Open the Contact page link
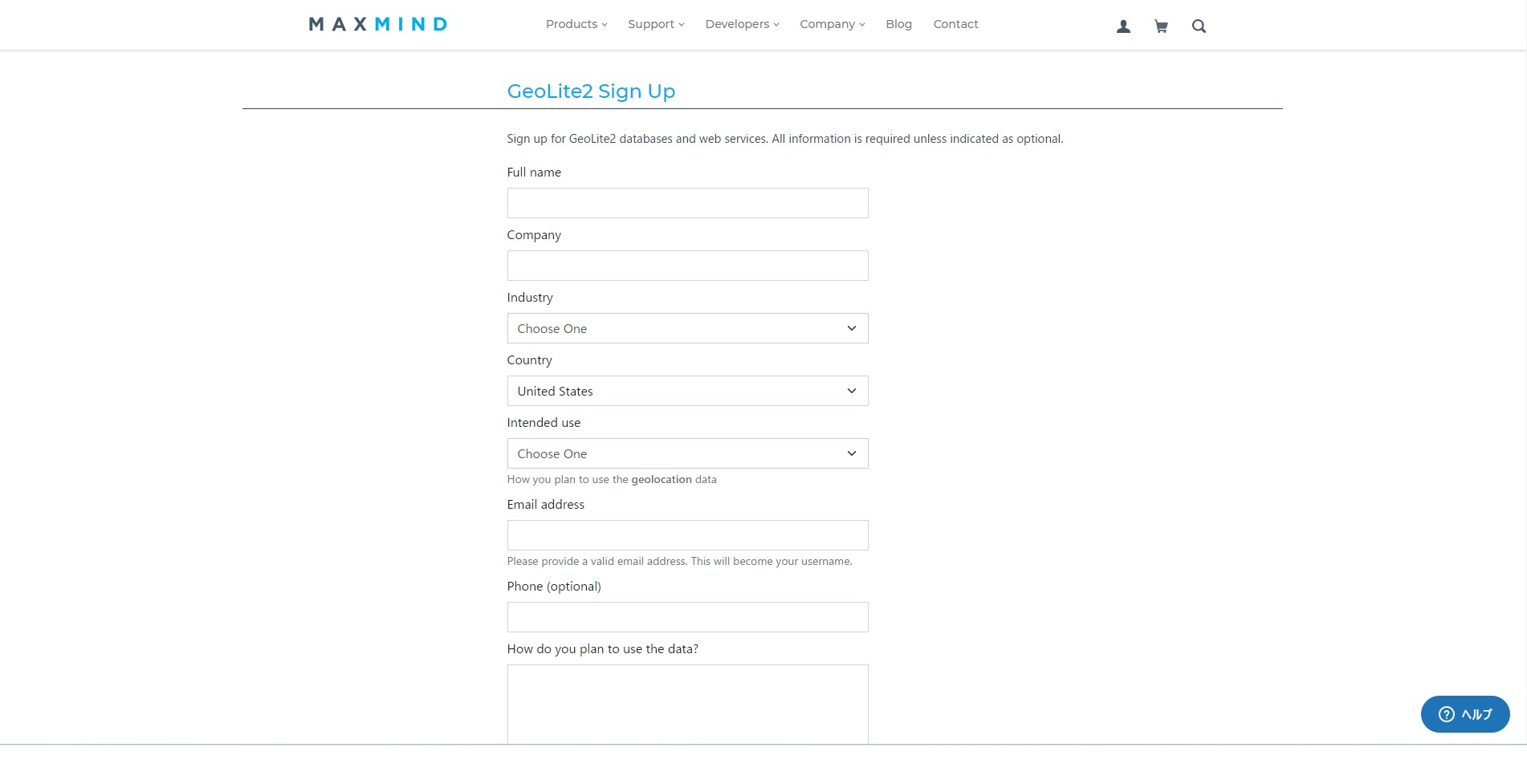 [x=955, y=24]
